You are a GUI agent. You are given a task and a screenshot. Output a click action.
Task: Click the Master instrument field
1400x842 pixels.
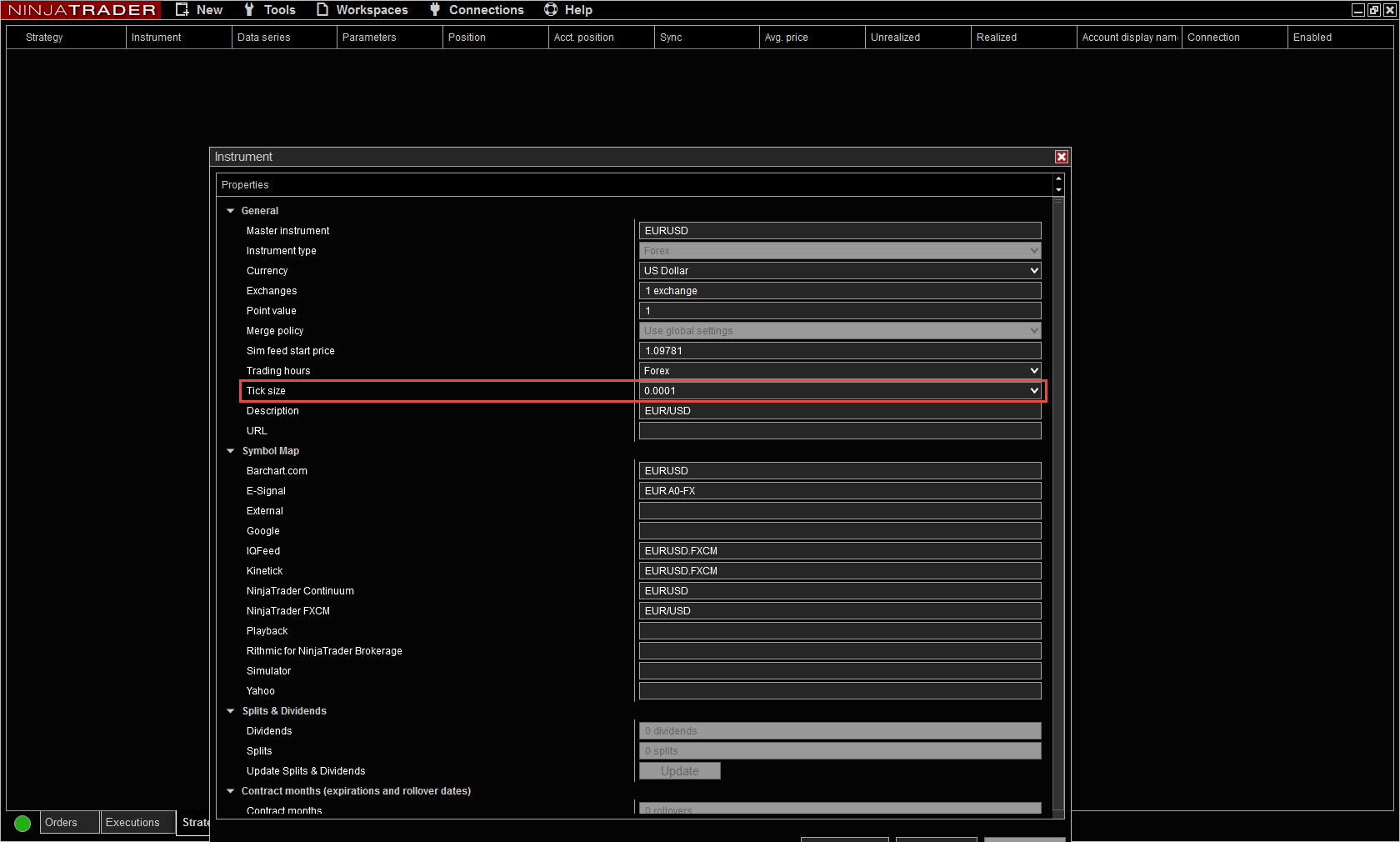click(x=839, y=231)
